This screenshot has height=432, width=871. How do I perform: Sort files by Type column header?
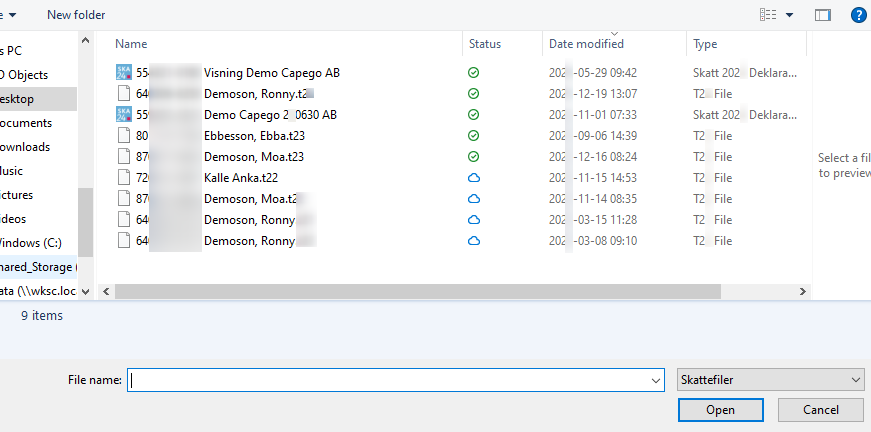705,44
